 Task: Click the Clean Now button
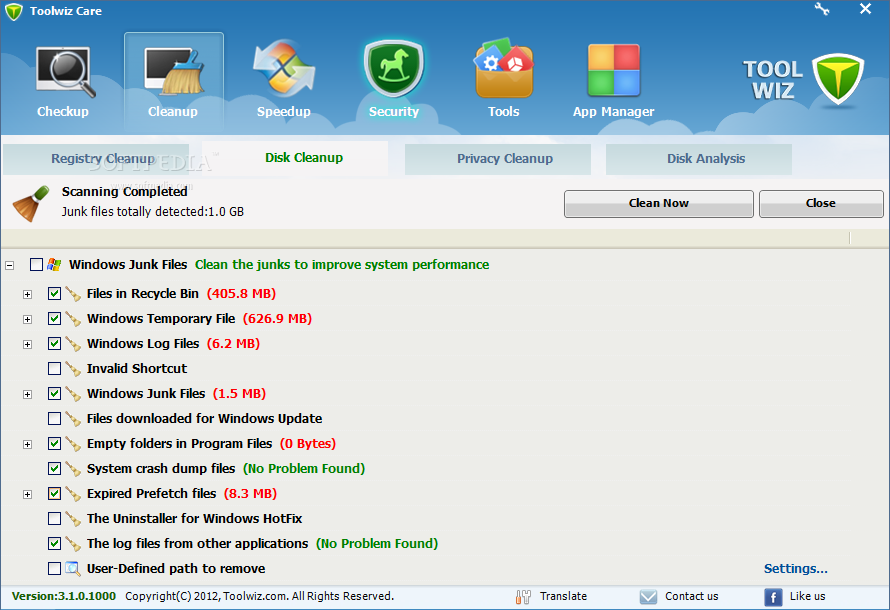pos(658,204)
